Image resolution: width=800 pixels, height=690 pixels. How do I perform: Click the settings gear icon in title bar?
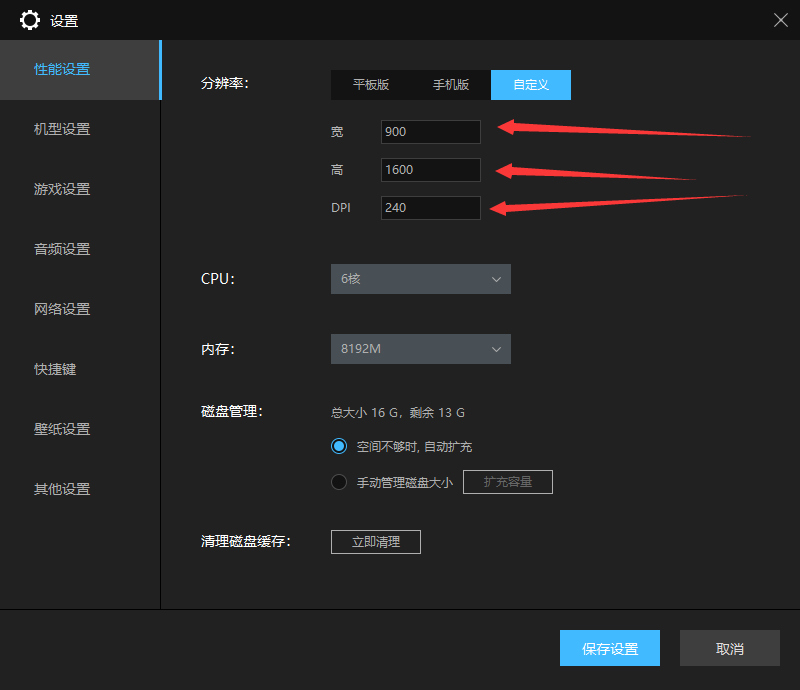(x=30, y=20)
